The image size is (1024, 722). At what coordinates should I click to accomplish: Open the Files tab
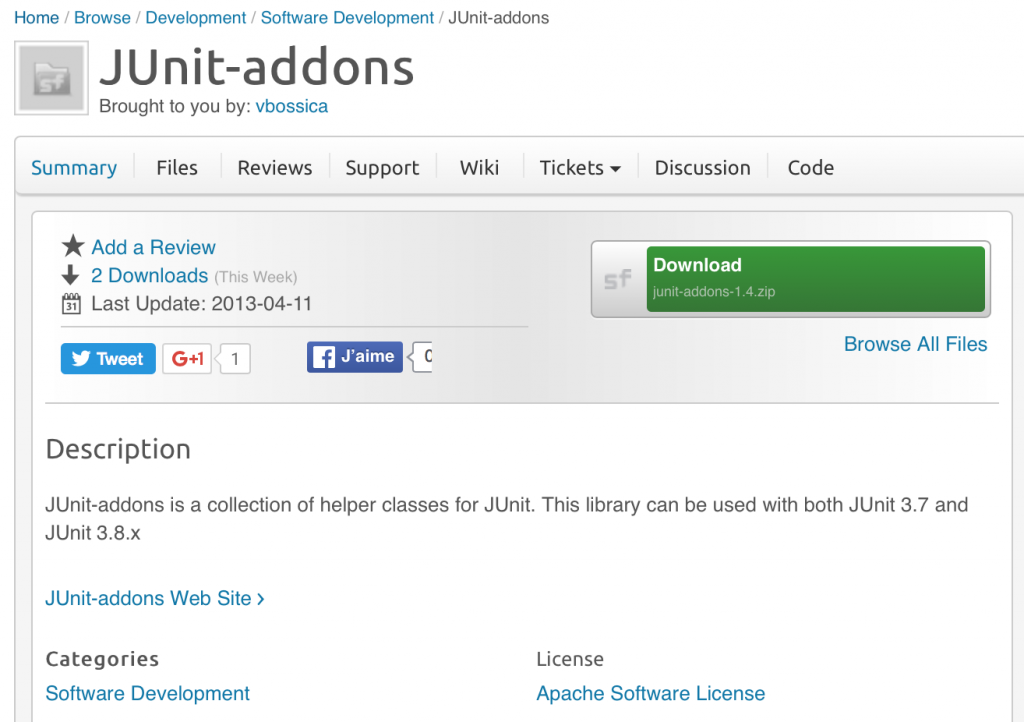[177, 168]
